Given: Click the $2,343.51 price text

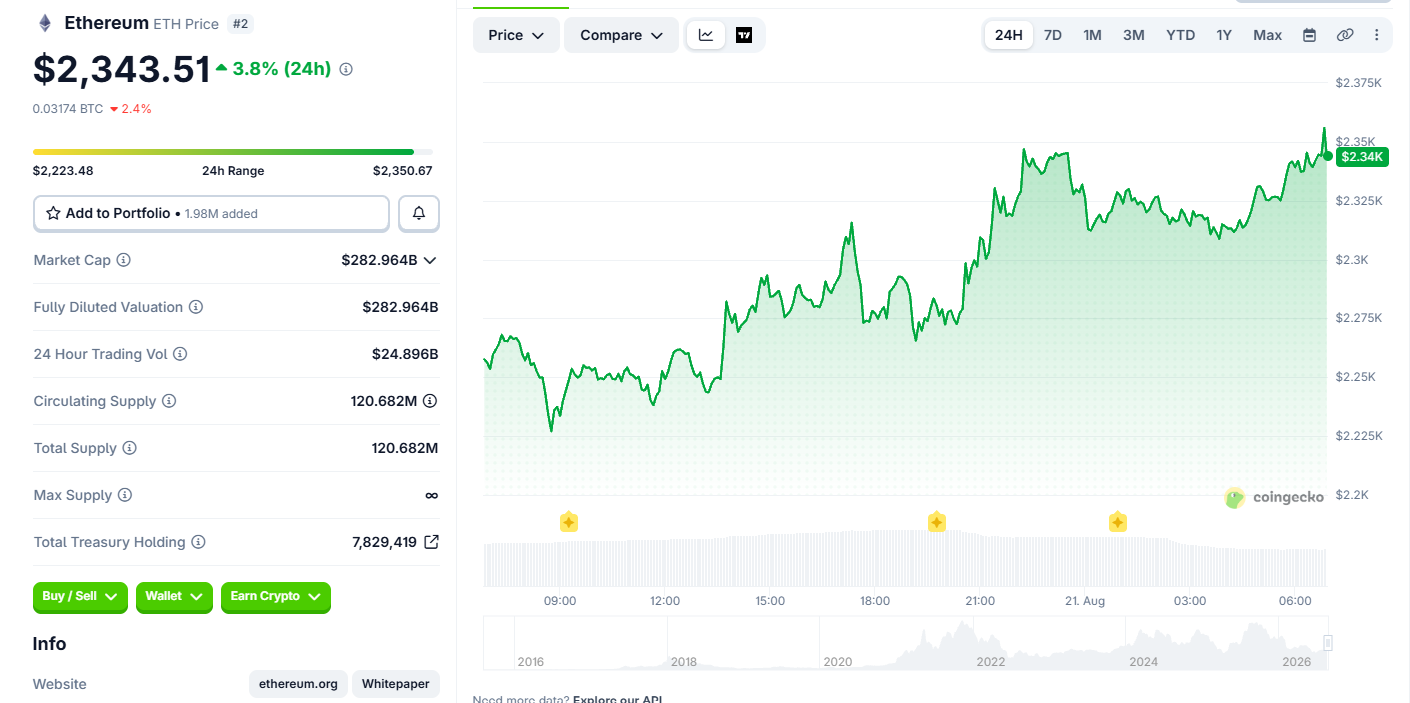Looking at the screenshot, I should [122, 69].
